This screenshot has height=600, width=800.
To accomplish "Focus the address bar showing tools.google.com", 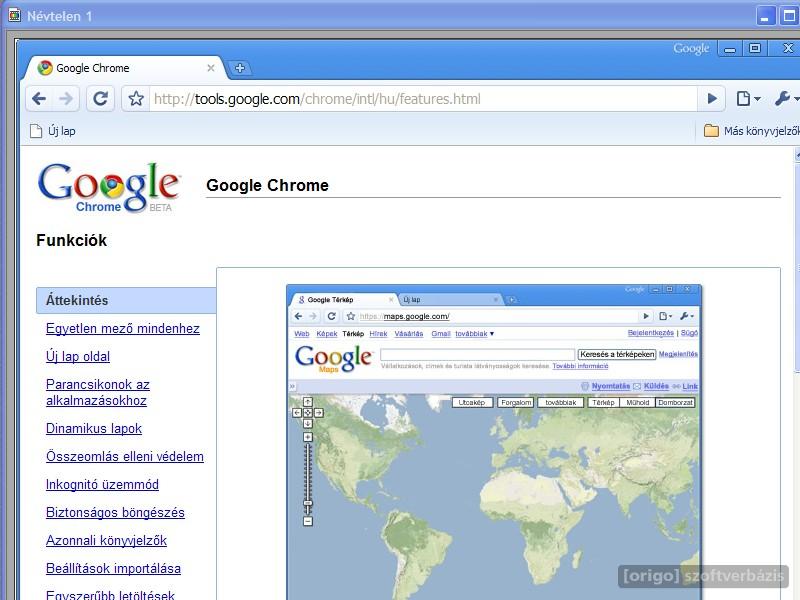I will pos(423,98).
